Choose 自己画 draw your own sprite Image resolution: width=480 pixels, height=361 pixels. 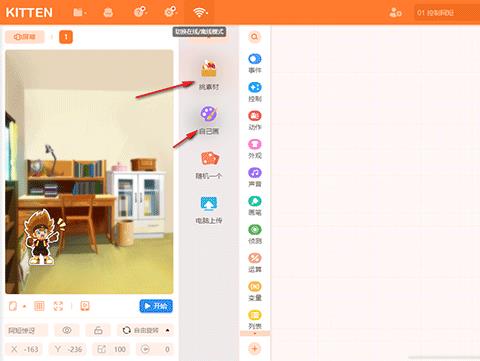point(209,120)
